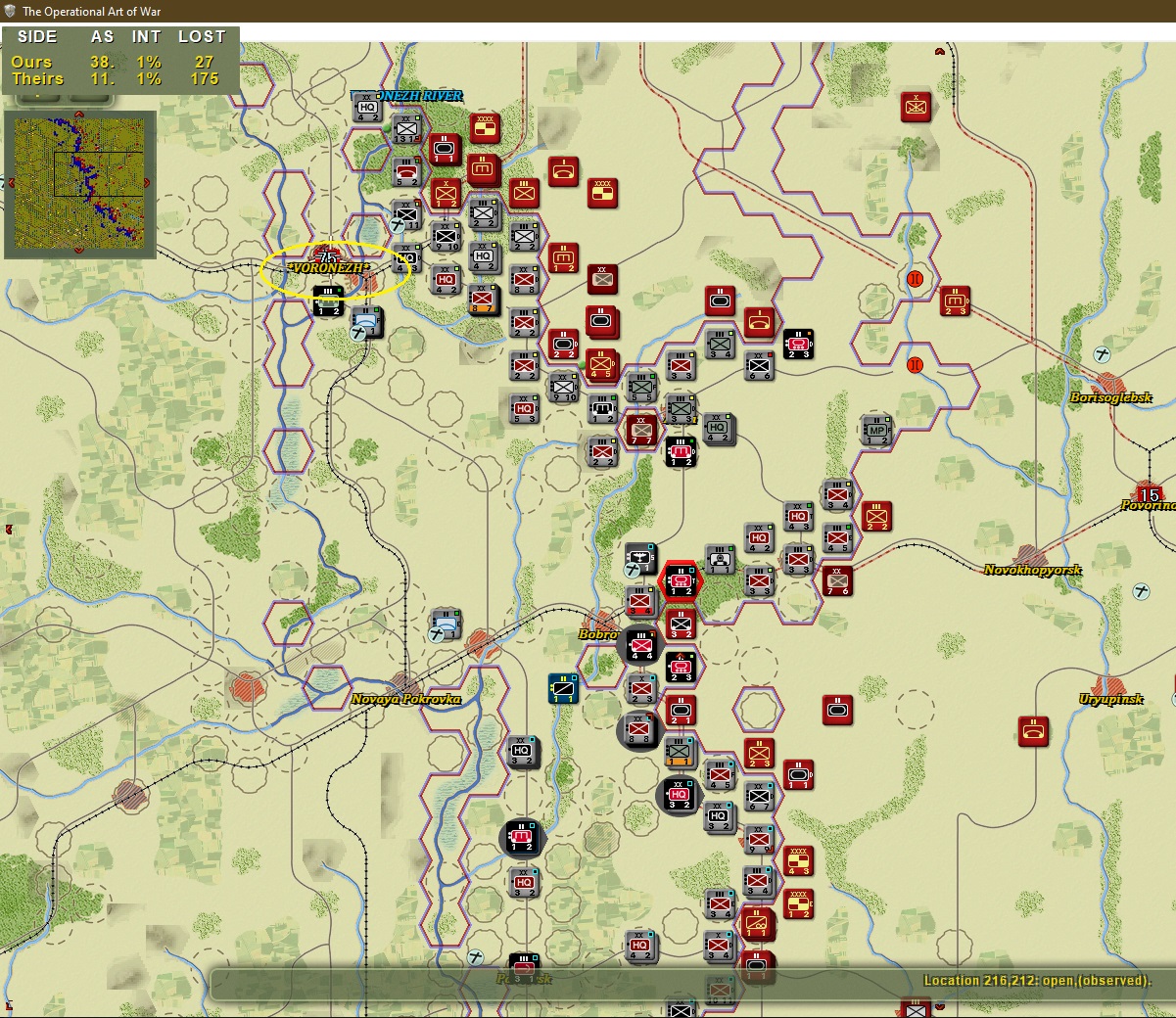Select the orange-strength 1 1 regiment counter
Viewport: 1176px width, 1018px height.
point(680,752)
